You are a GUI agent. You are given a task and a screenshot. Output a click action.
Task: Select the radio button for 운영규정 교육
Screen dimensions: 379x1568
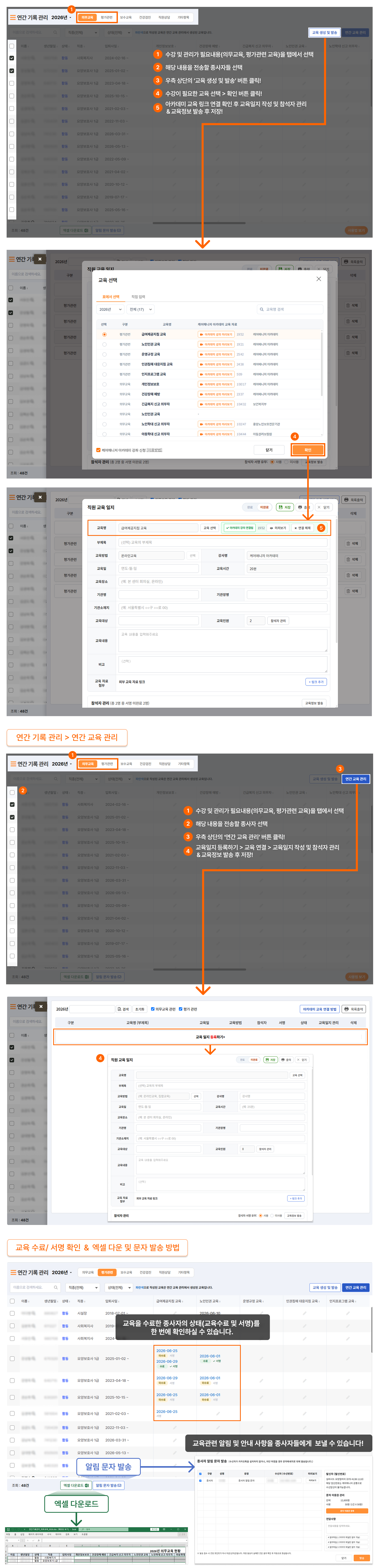click(x=104, y=354)
